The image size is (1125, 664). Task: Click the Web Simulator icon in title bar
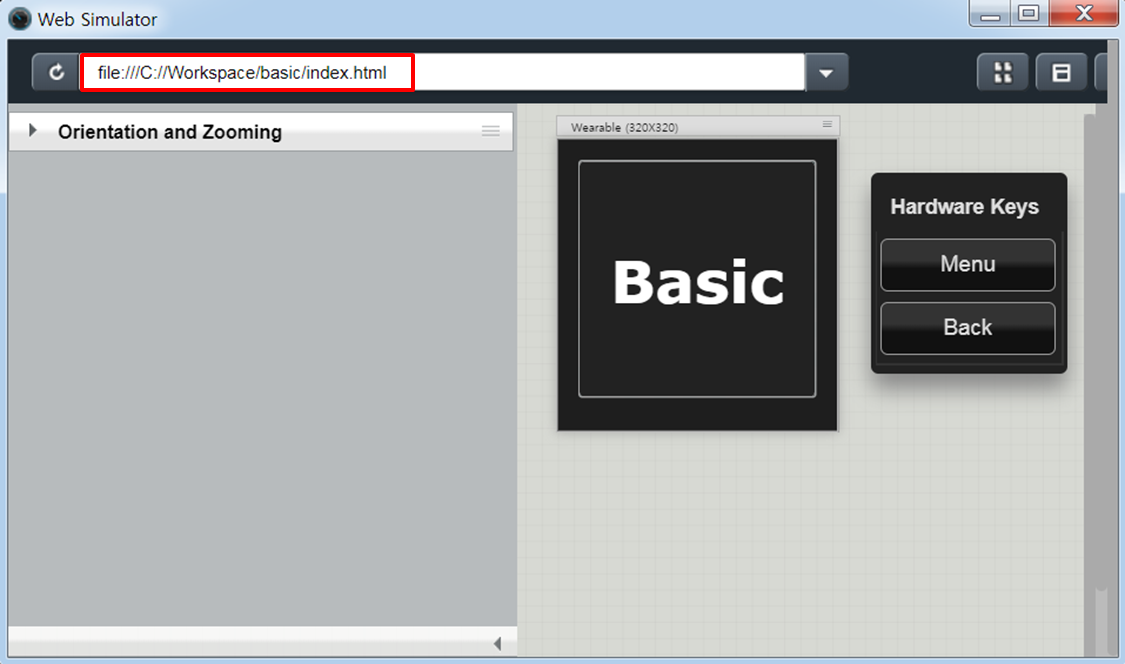[19, 18]
